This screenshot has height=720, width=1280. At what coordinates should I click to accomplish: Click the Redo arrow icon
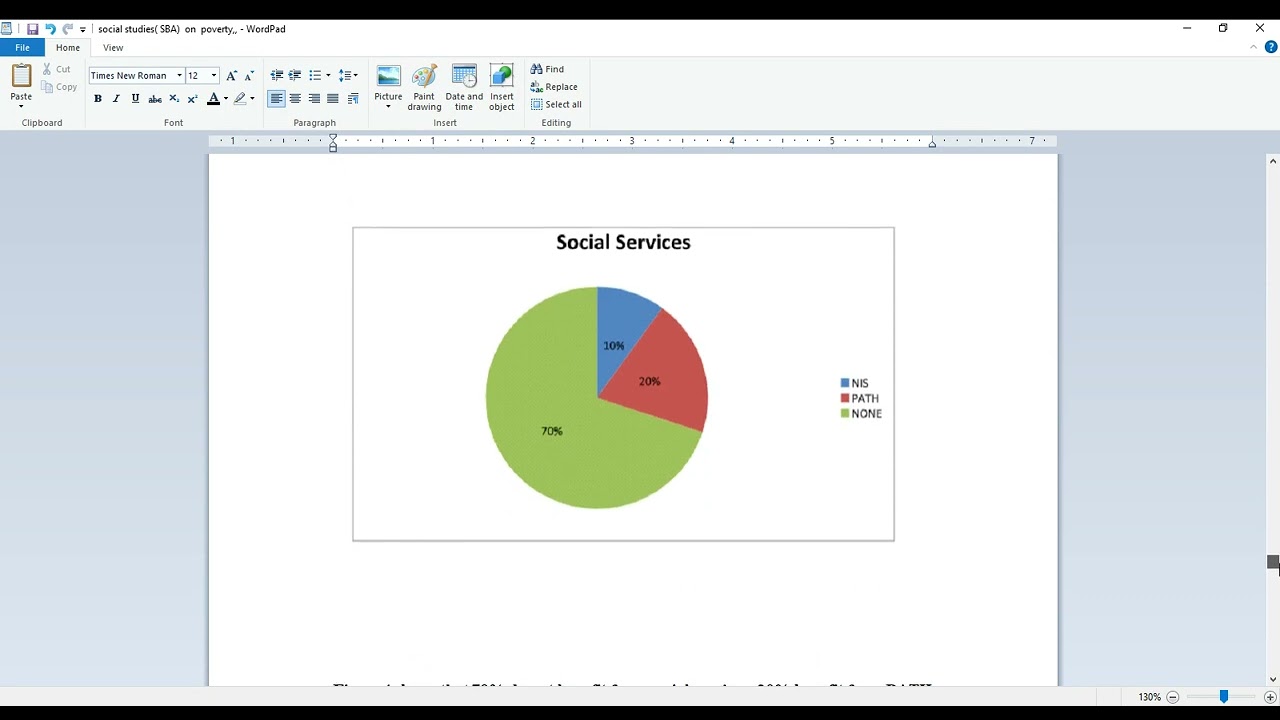68,29
